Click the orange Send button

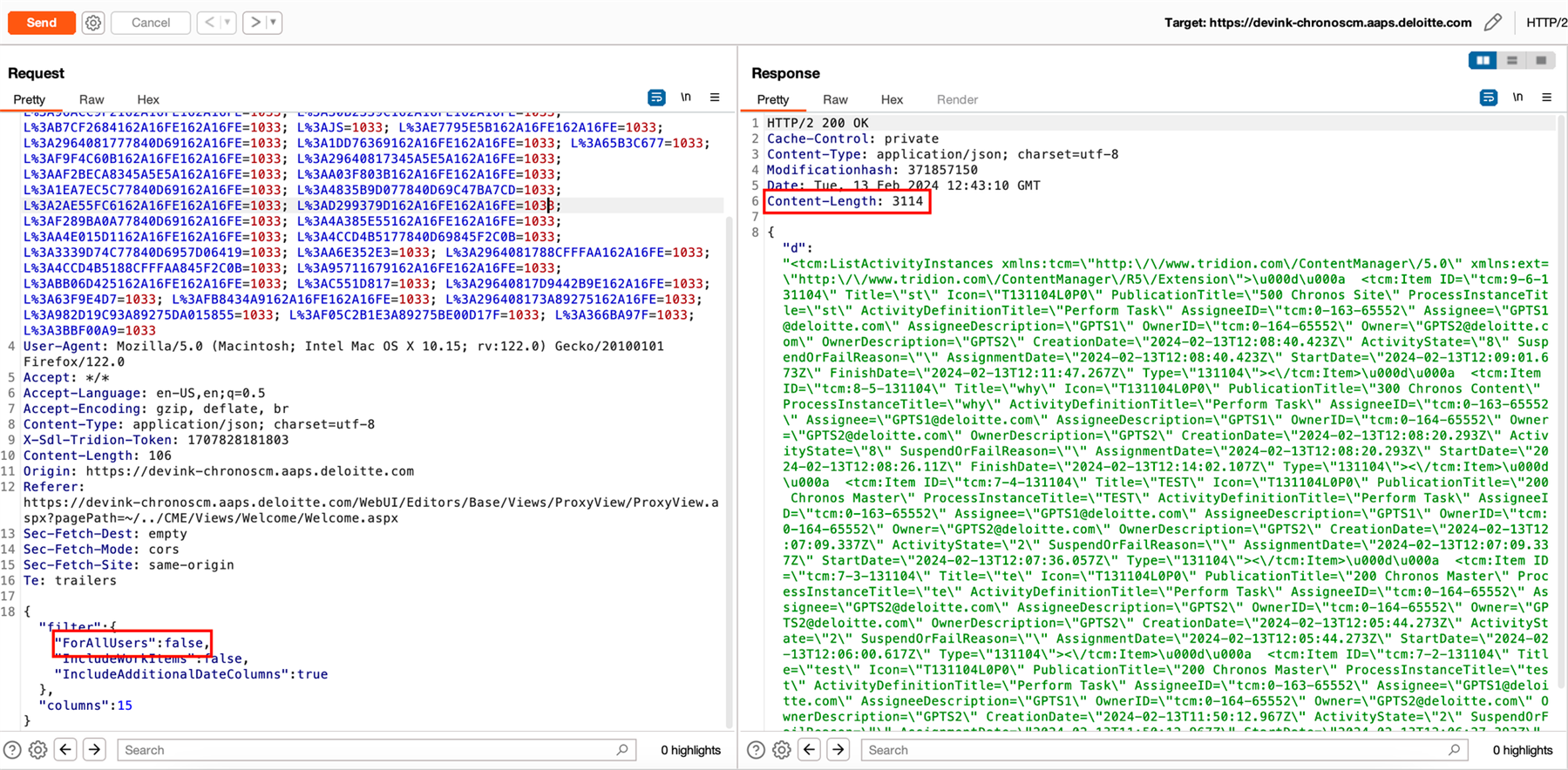(42, 23)
